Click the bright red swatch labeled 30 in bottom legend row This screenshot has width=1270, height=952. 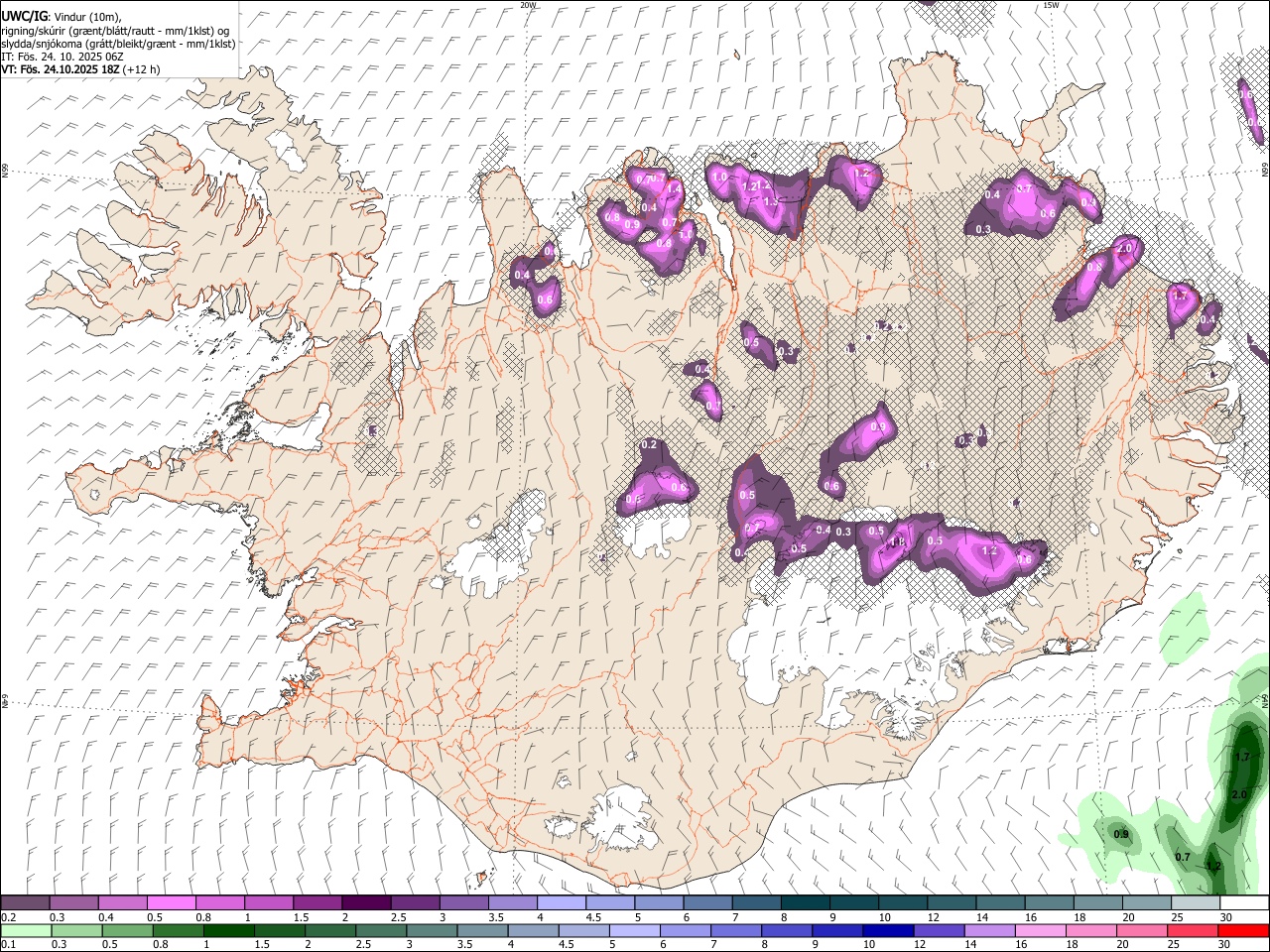pos(1244,930)
